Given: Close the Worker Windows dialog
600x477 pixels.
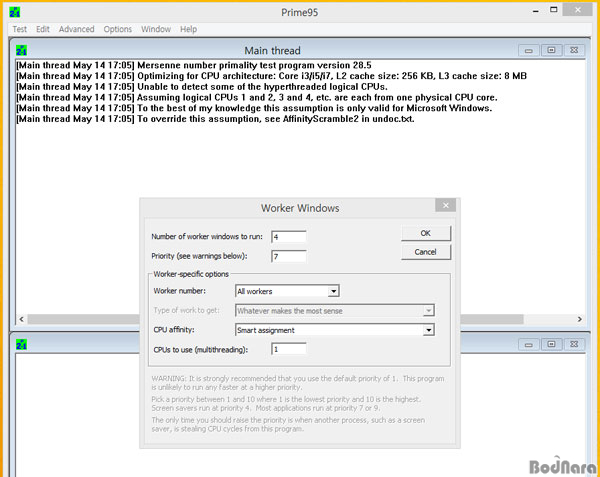Looking at the screenshot, I should click(x=445, y=205).
